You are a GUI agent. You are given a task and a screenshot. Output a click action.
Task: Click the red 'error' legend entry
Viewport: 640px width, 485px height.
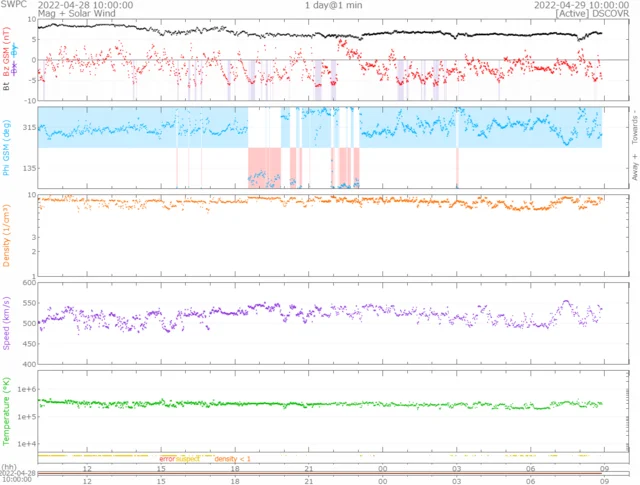(167, 459)
